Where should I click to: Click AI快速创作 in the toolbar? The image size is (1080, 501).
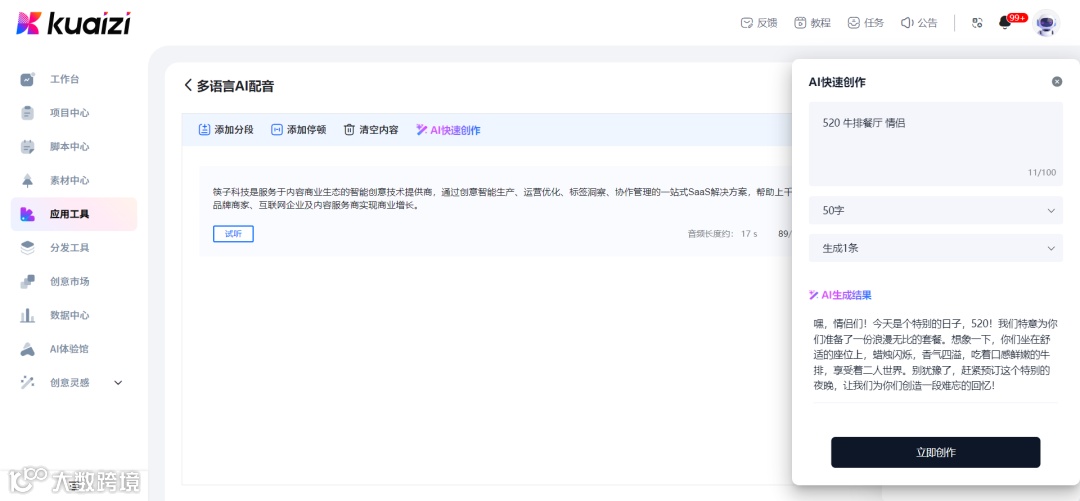point(448,130)
